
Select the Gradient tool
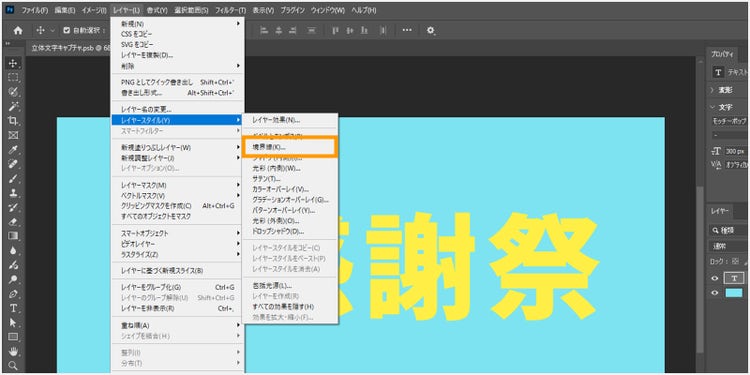tap(13, 236)
